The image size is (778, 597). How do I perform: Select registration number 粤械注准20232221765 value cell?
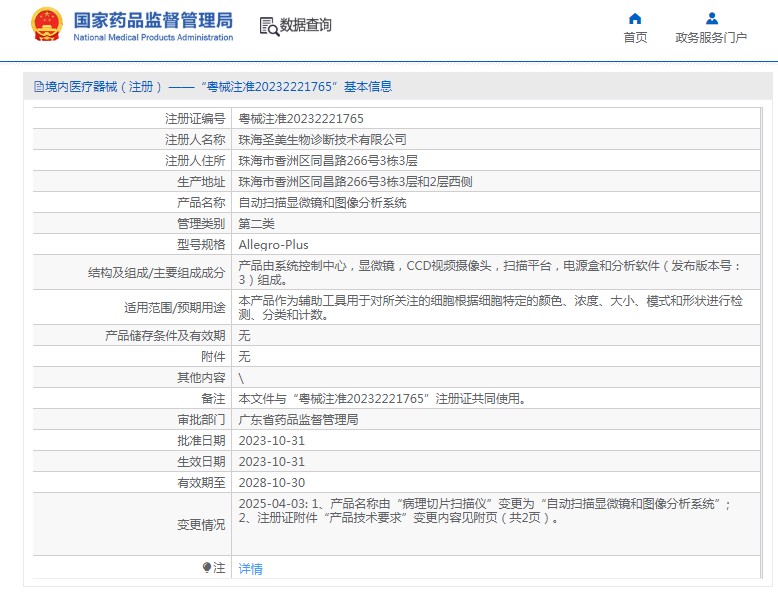click(301, 119)
